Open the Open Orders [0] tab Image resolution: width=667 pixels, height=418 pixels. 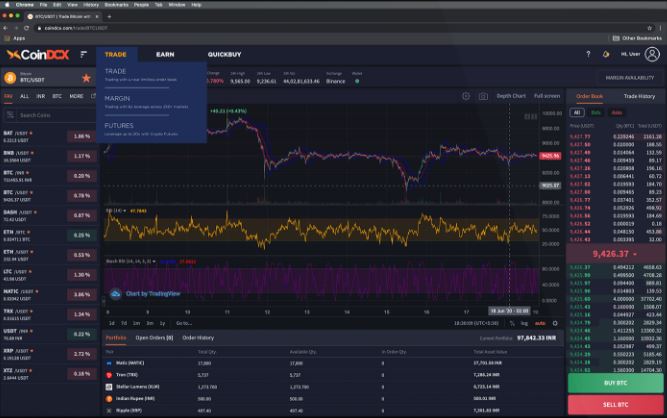pyautogui.click(x=154, y=338)
